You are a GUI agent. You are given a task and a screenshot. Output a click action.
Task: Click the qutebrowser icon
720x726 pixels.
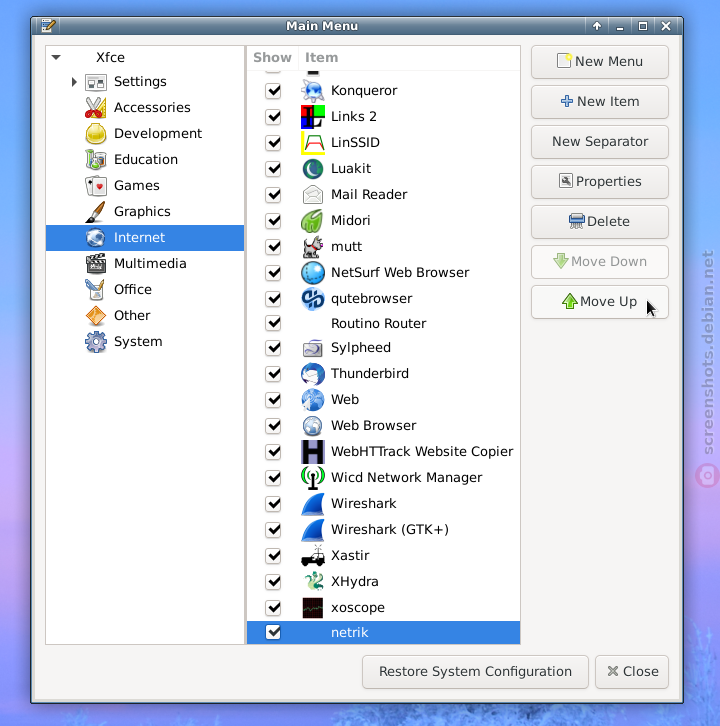tap(313, 298)
